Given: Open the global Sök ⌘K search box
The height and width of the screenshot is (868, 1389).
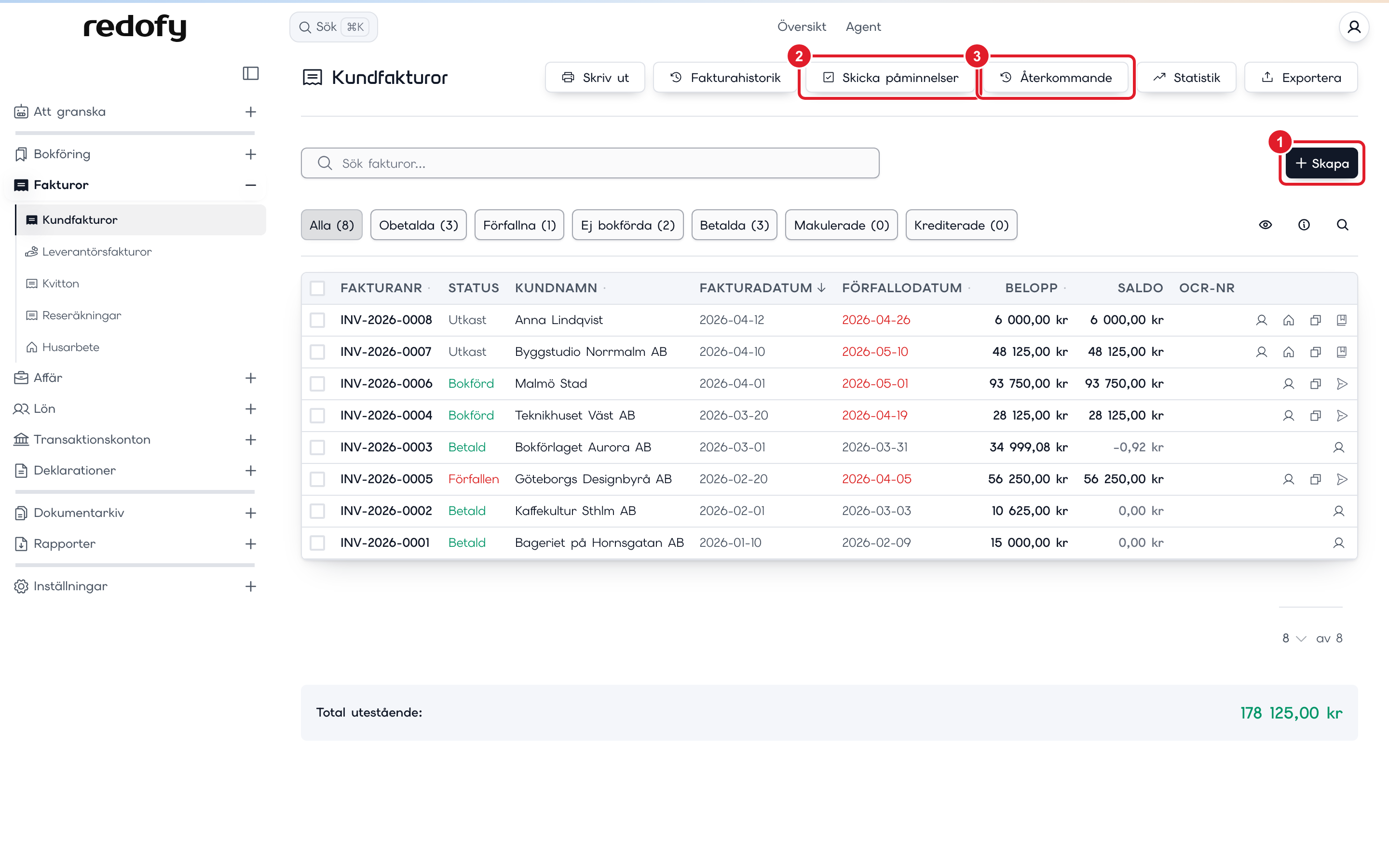Looking at the screenshot, I should (x=333, y=27).
